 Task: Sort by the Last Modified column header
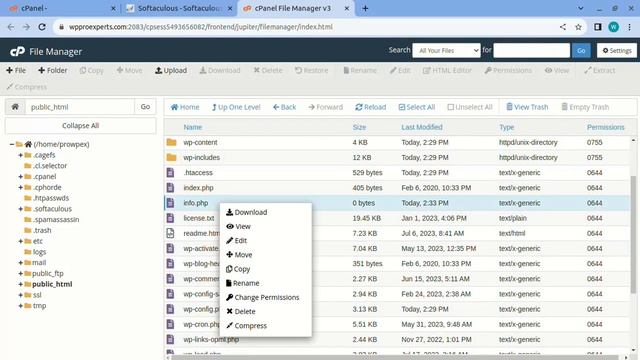point(422,127)
